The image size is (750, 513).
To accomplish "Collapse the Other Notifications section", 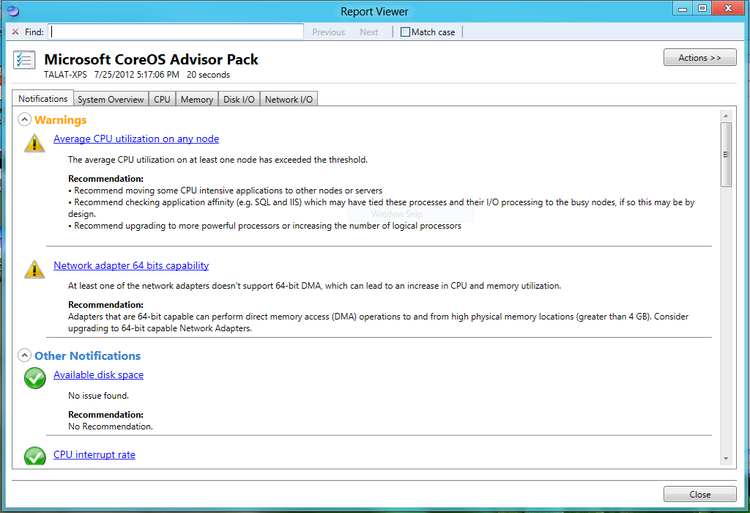I will tap(24, 355).
